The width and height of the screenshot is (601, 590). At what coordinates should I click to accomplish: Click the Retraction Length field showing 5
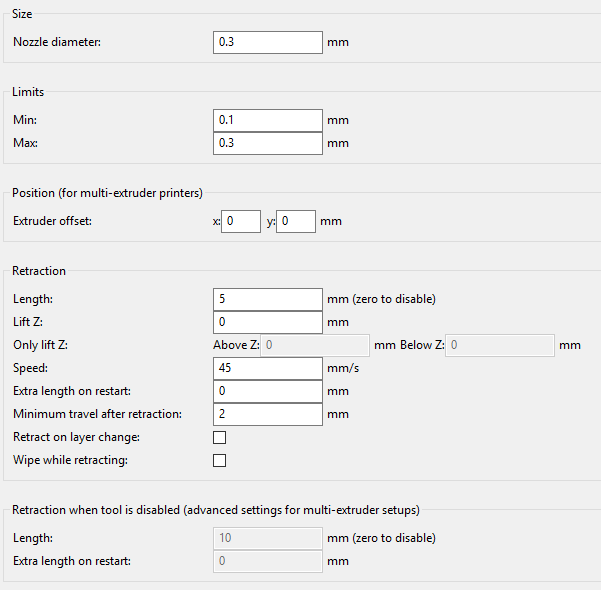click(268, 299)
